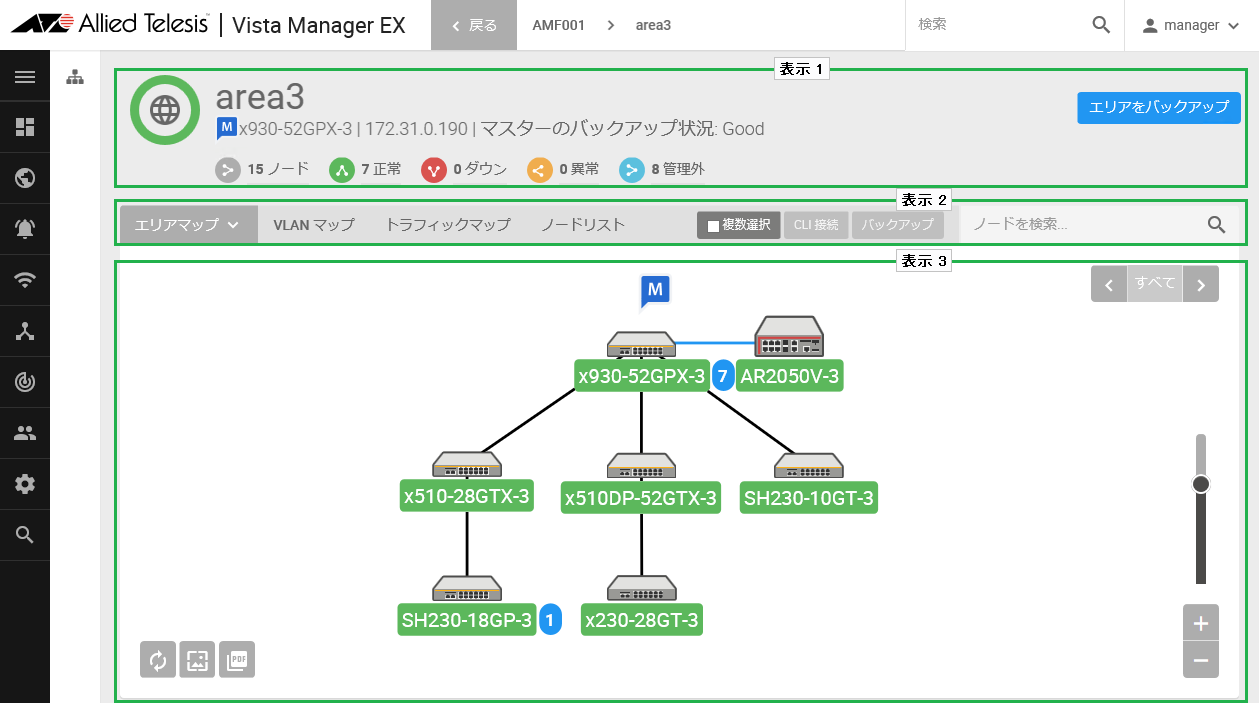Click the x510-28GTX-3 node label
This screenshot has height=703, width=1259.
coord(467,496)
